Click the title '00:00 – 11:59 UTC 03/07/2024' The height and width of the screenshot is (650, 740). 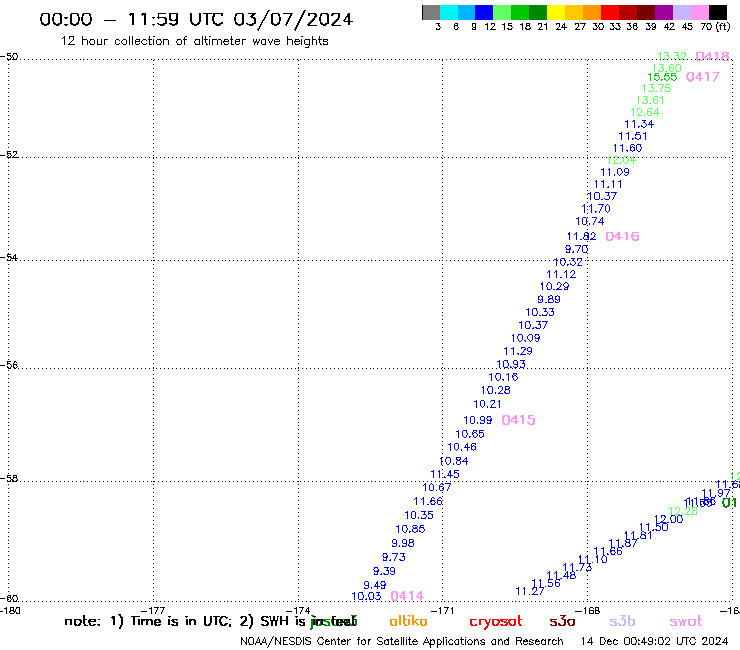[x=196, y=19]
